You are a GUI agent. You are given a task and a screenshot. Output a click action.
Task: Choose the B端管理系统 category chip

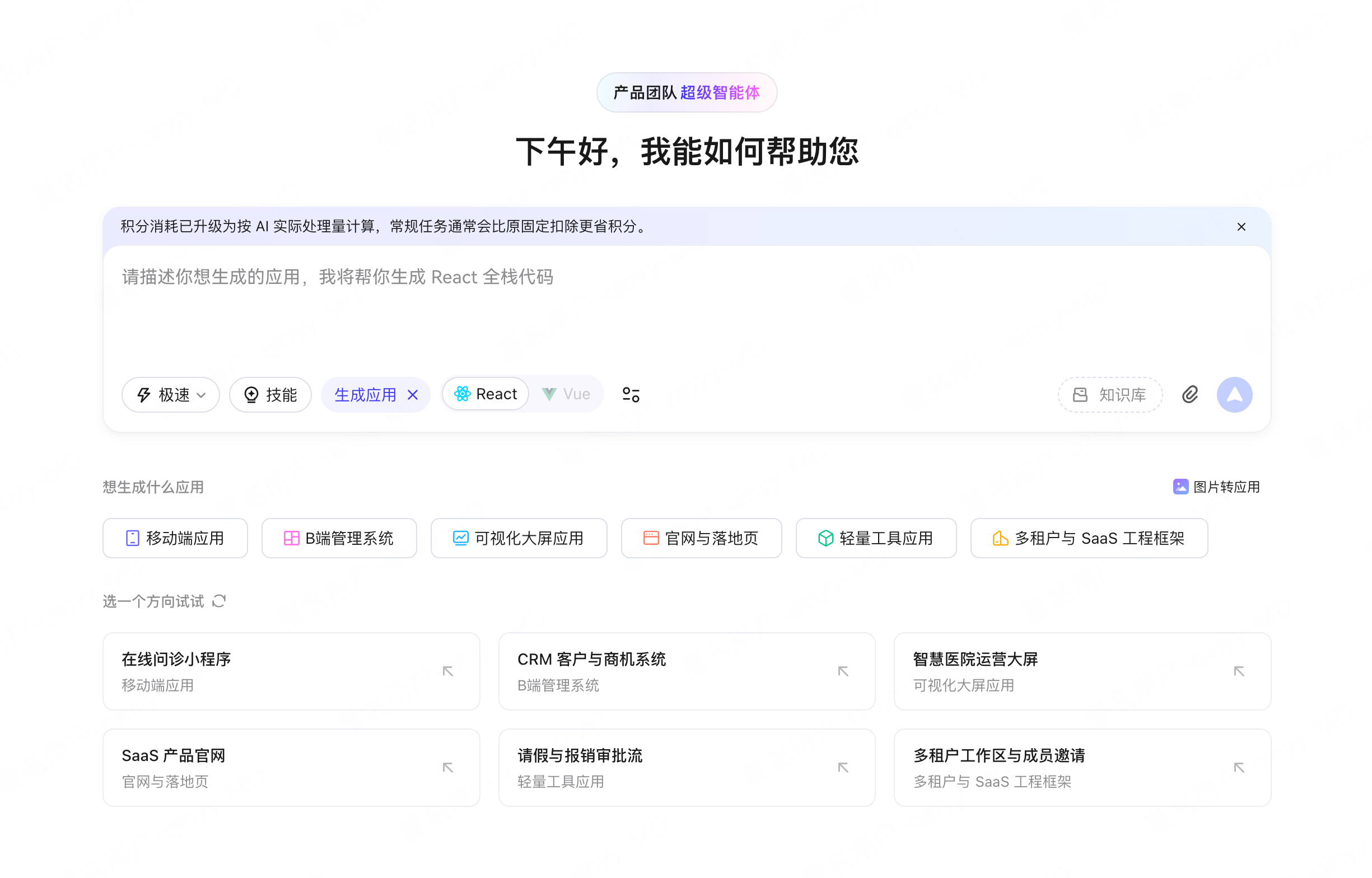coord(339,538)
